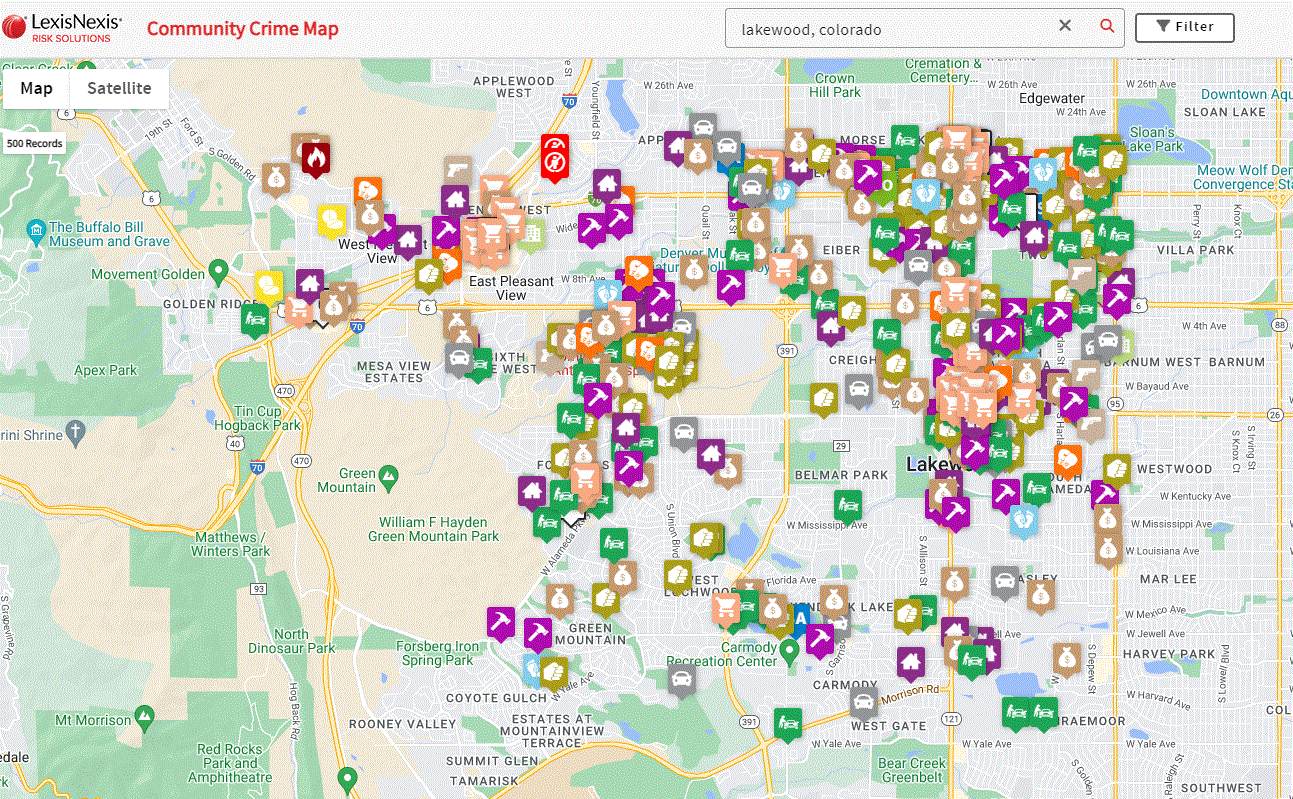Click the Edgewater city label

(x=1052, y=98)
